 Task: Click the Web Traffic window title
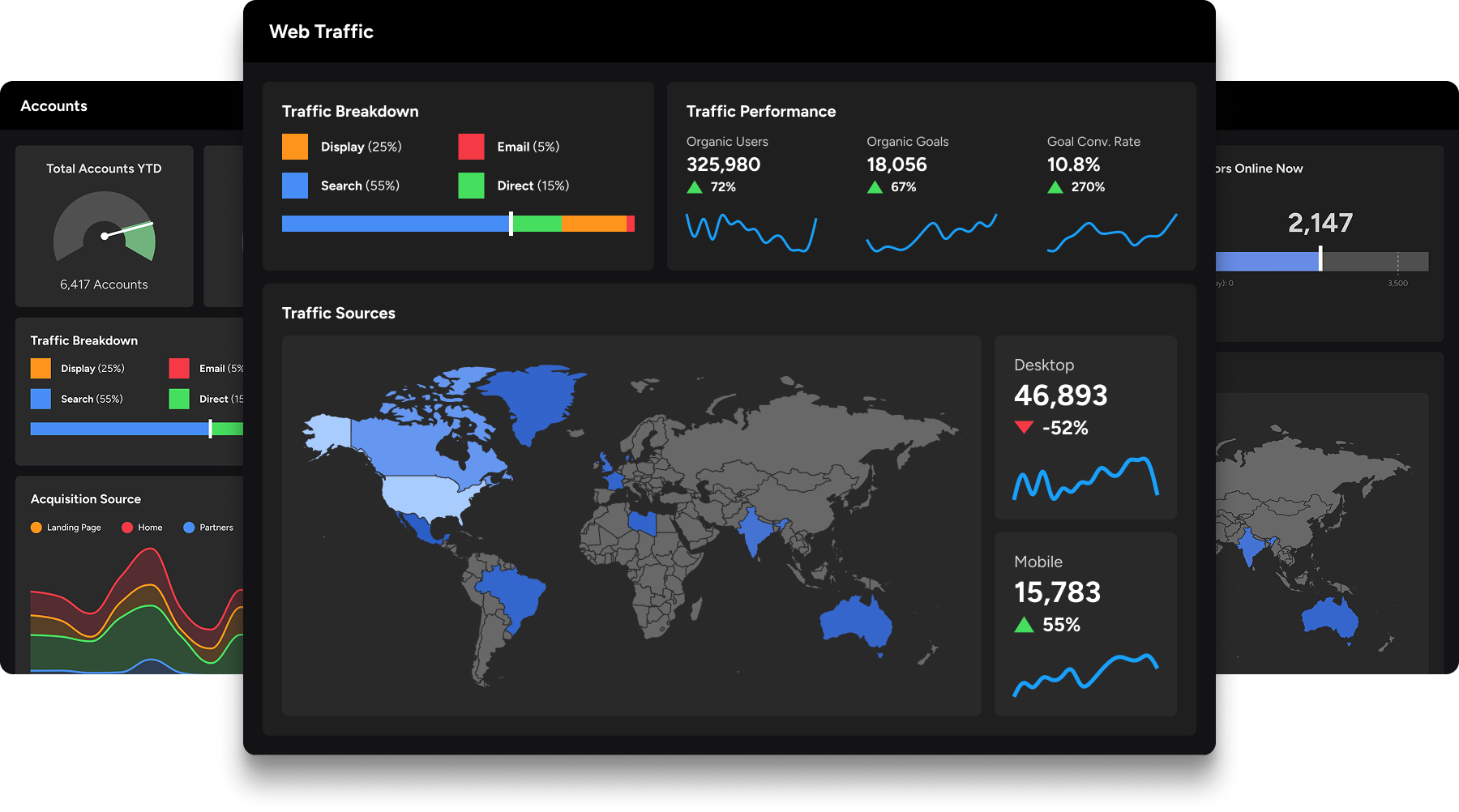tap(321, 32)
